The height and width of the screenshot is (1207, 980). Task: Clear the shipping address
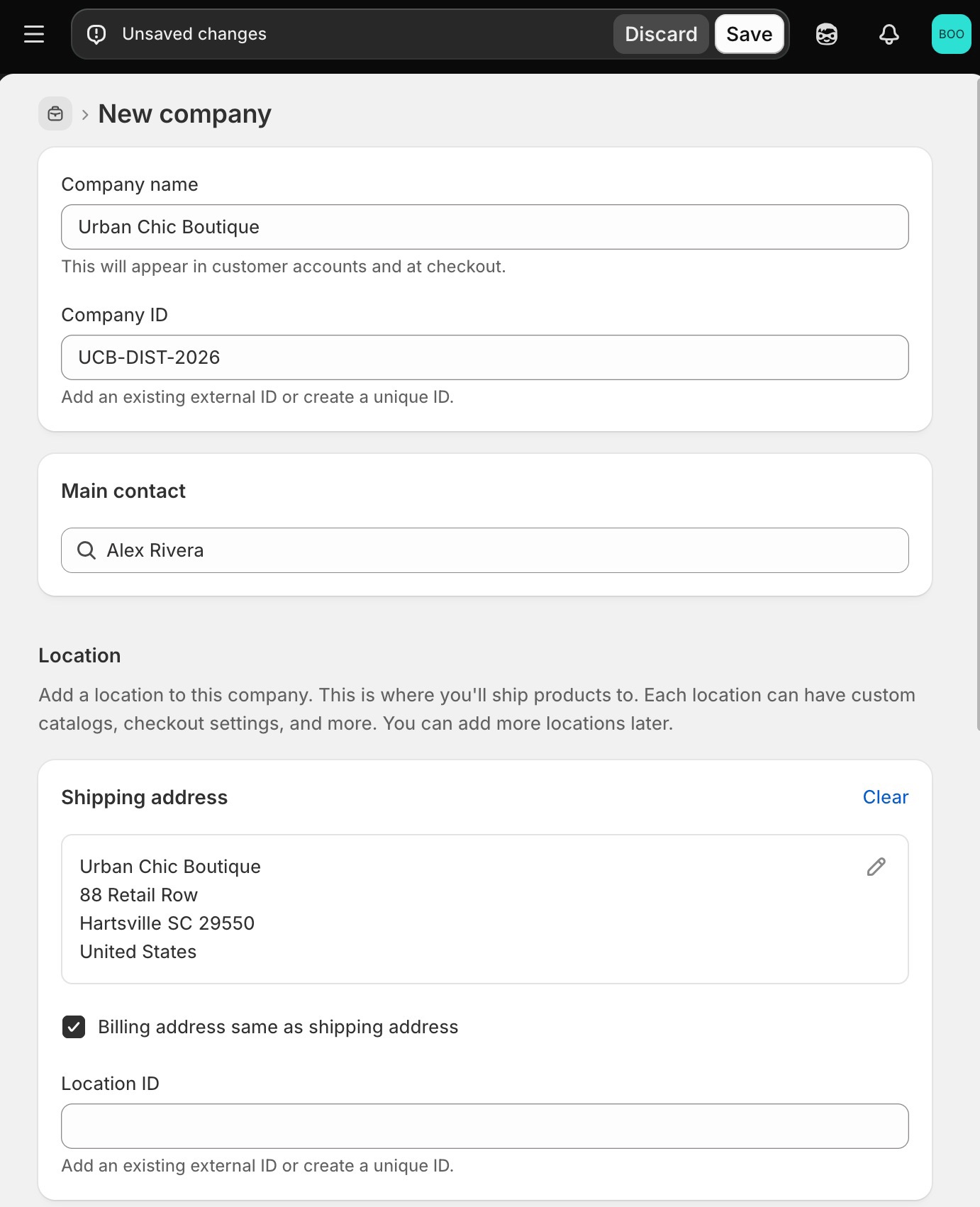tap(886, 797)
